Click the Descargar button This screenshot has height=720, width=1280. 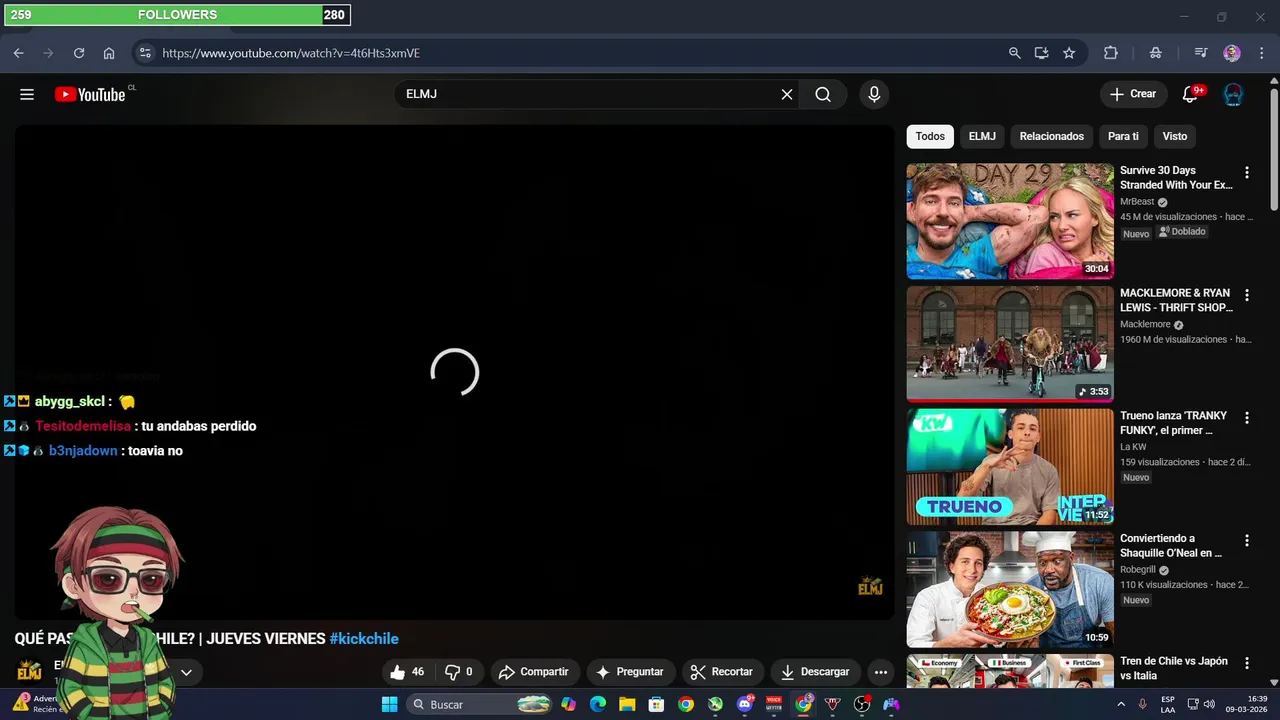pos(815,672)
